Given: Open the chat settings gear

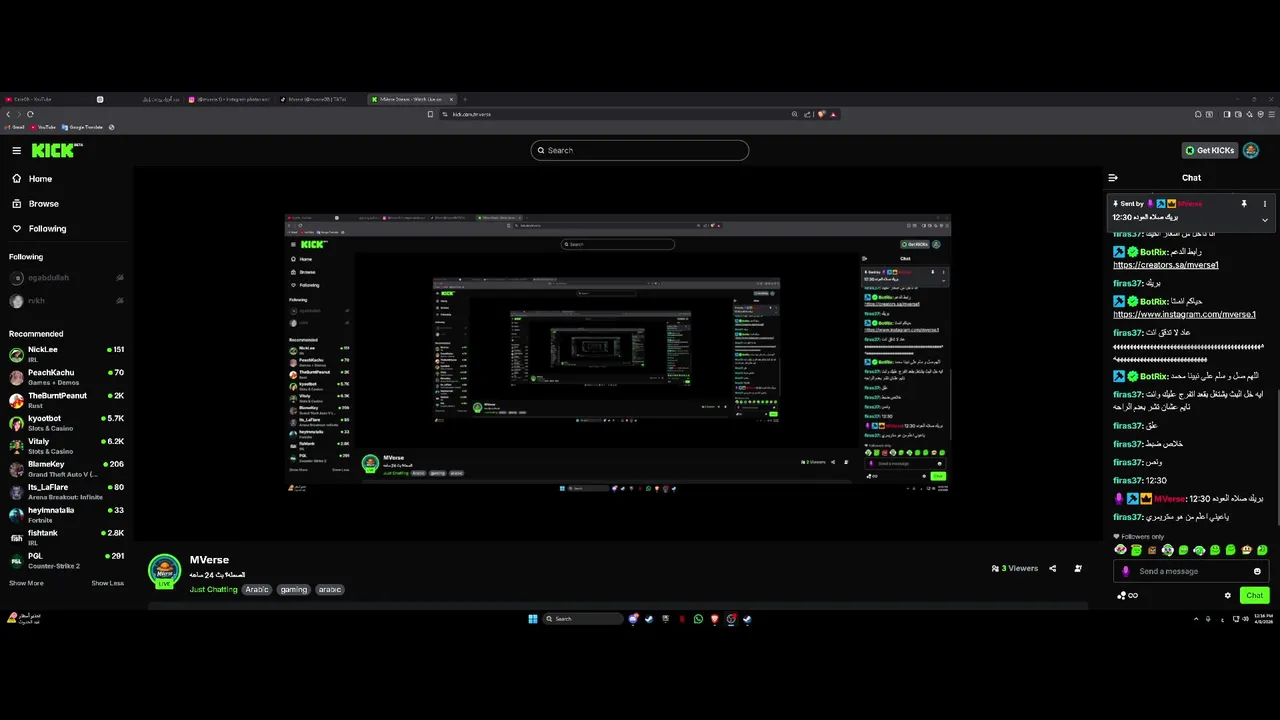Looking at the screenshot, I should pyautogui.click(x=1228, y=595).
